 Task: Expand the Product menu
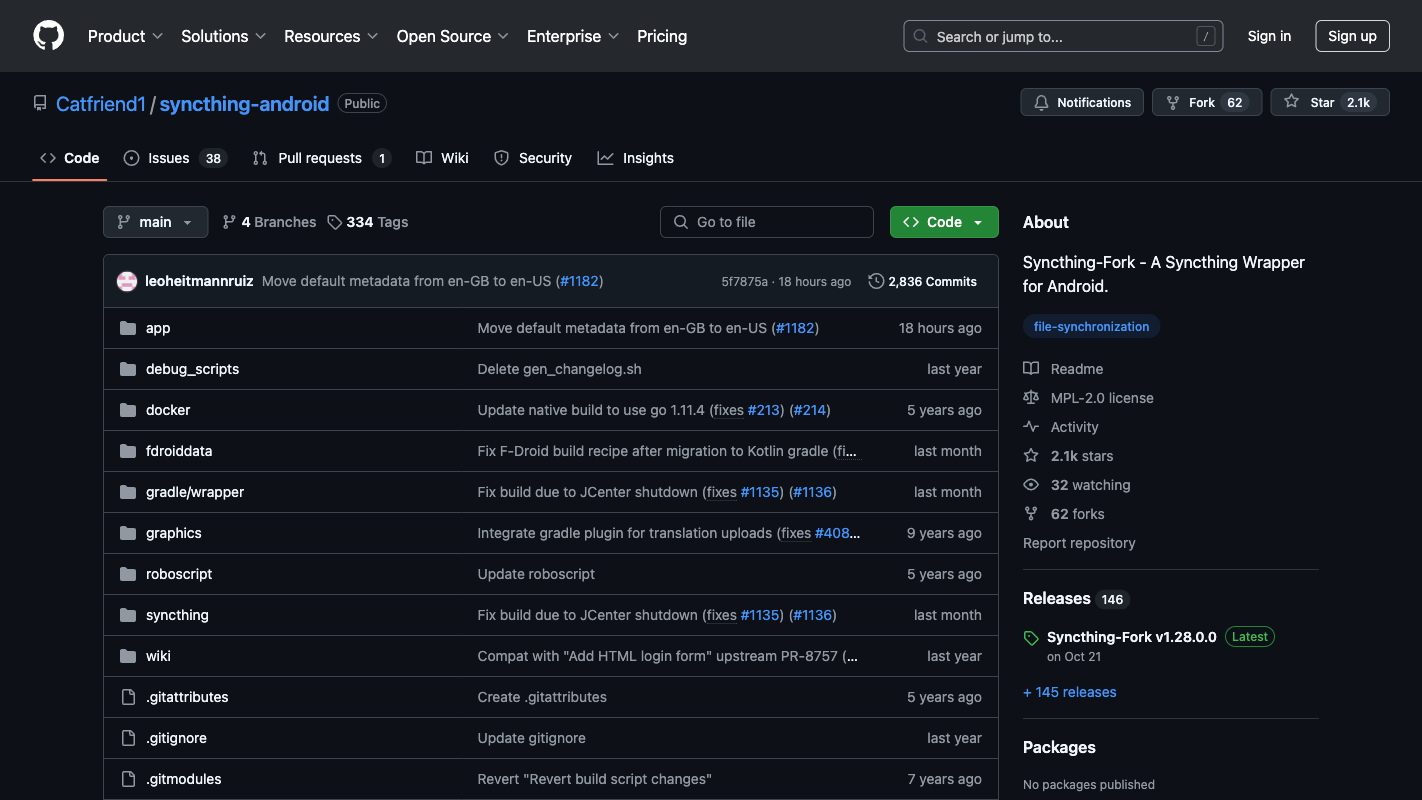(125, 36)
